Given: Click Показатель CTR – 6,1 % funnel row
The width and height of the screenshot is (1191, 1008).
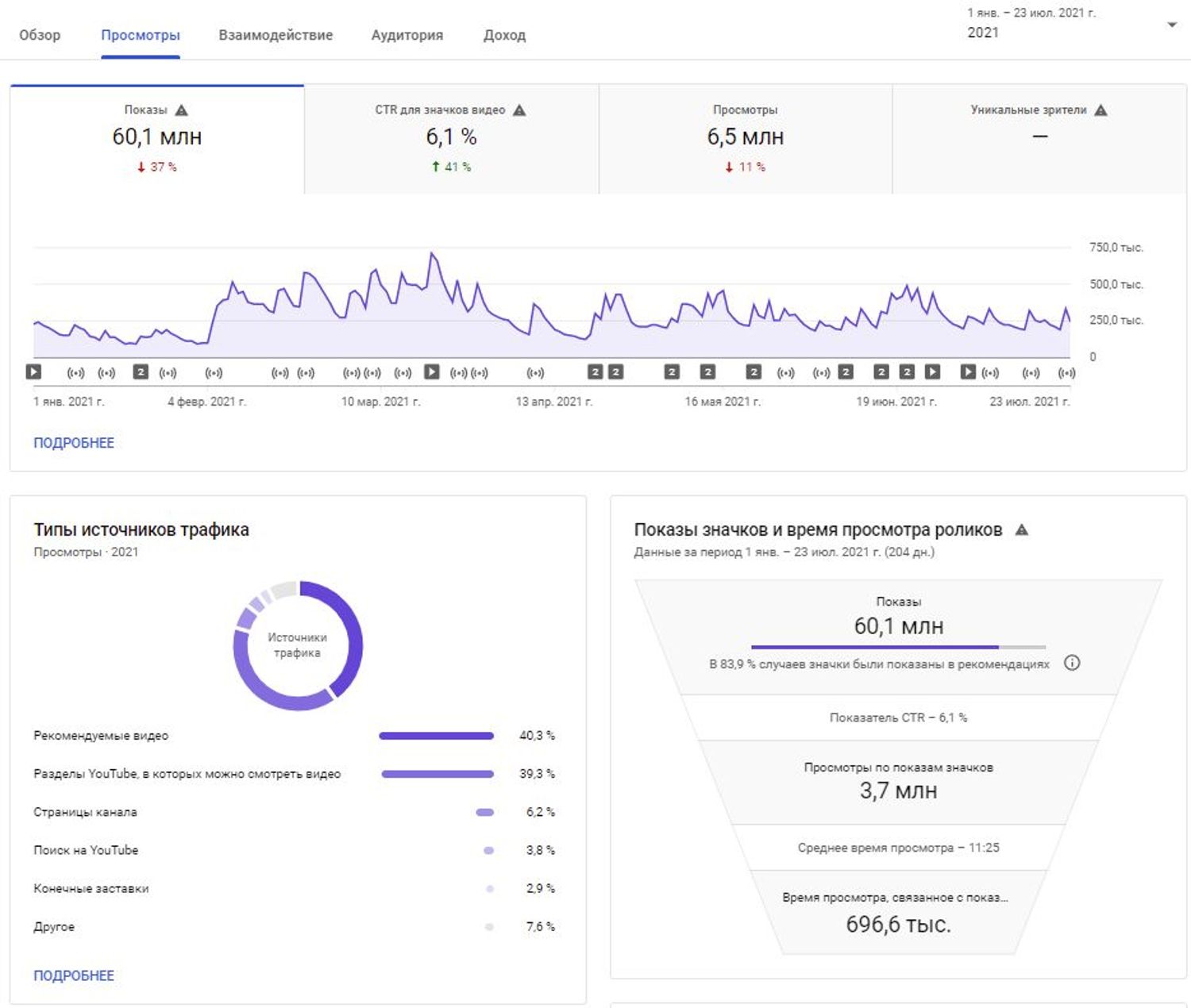Looking at the screenshot, I should pyautogui.click(x=899, y=718).
